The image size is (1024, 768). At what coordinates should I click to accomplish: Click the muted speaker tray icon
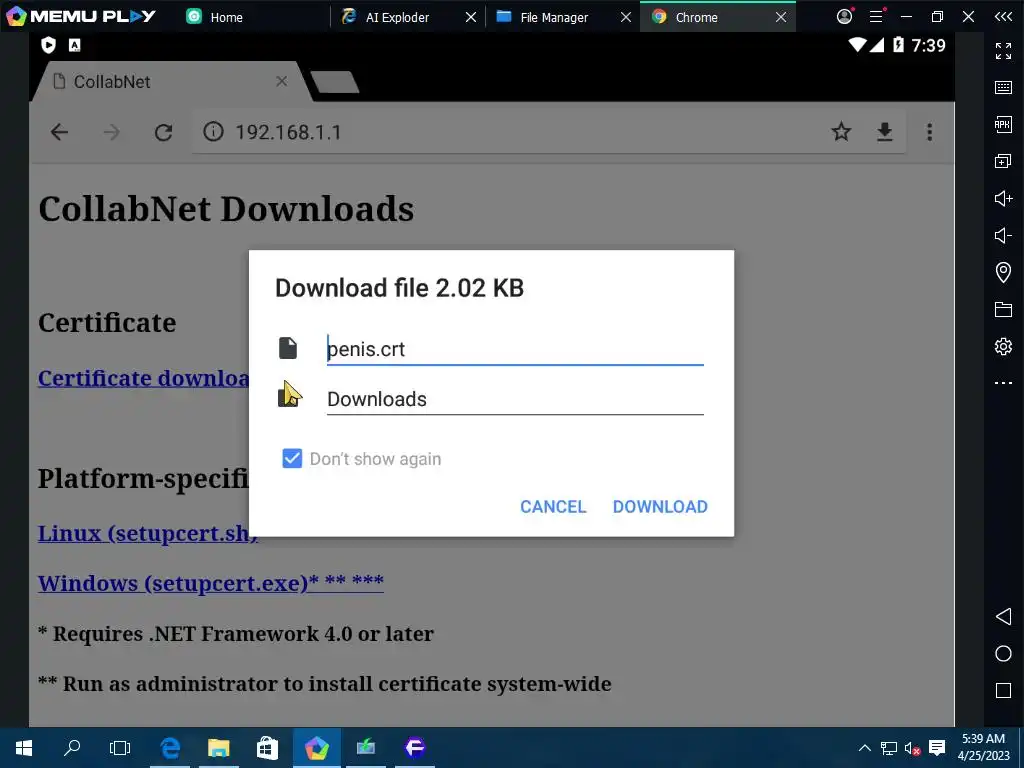[912, 748]
